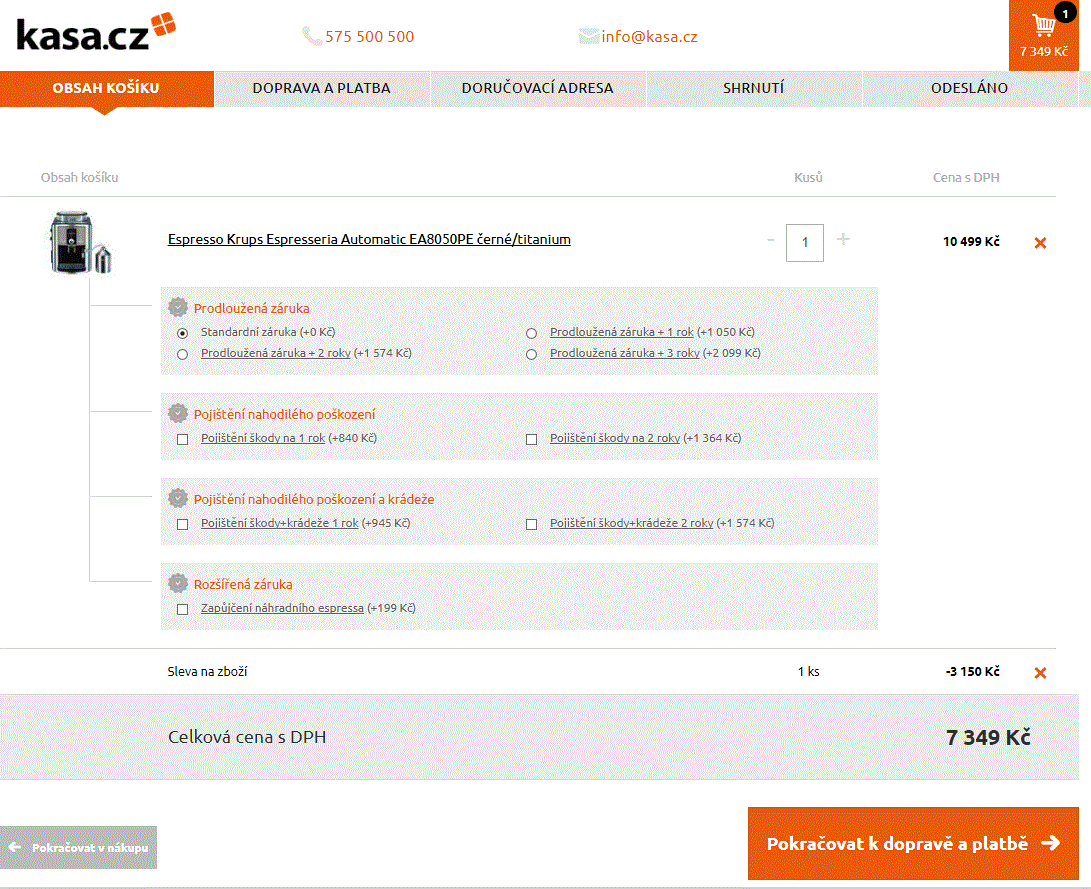1091x889 pixels.
Task: Enable Pojištění škody+krádeže 2 roky checkbox
Action: click(x=532, y=524)
